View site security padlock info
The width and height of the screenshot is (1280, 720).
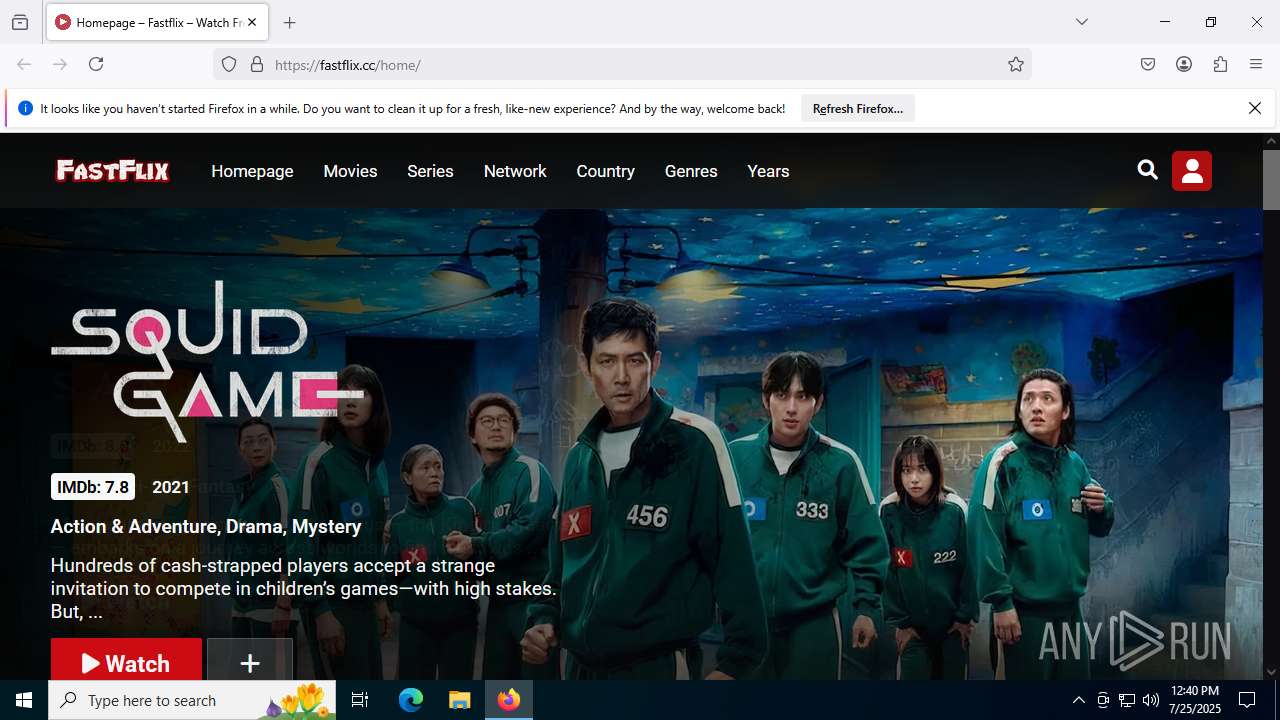pos(257,64)
